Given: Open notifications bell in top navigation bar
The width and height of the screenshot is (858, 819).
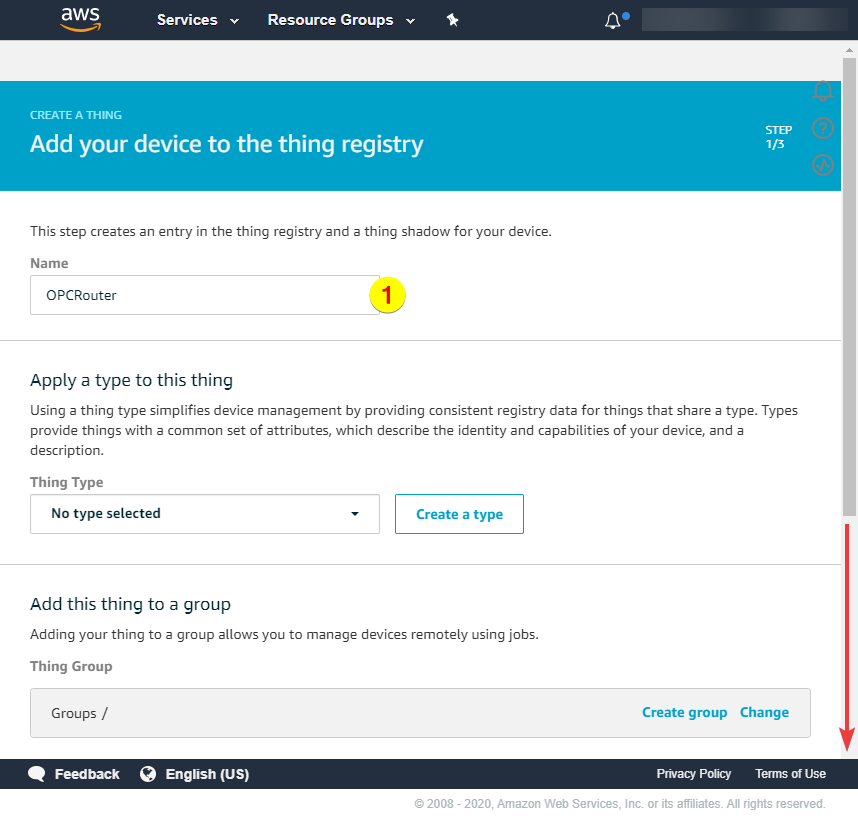Looking at the screenshot, I should click(613, 20).
